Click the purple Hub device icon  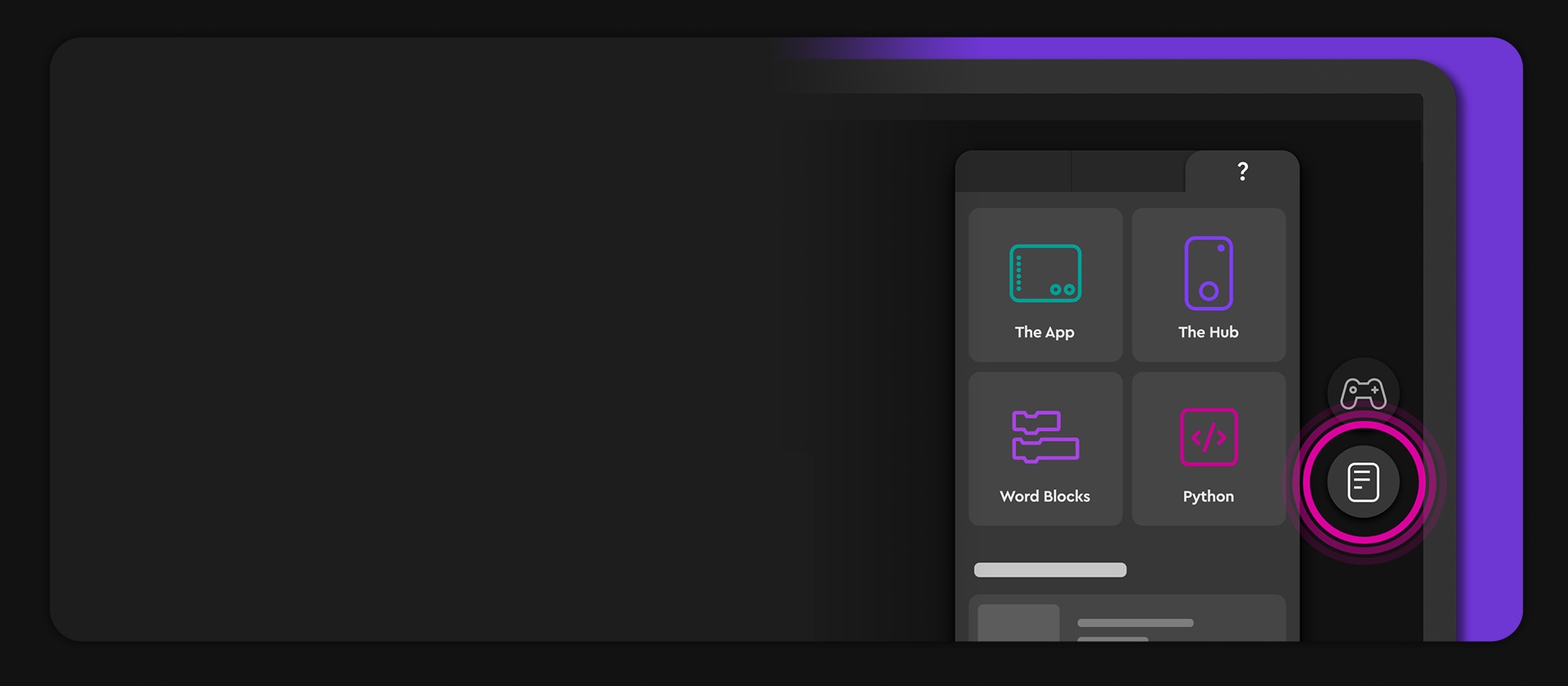pyautogui.click(x=1209, y=274)
